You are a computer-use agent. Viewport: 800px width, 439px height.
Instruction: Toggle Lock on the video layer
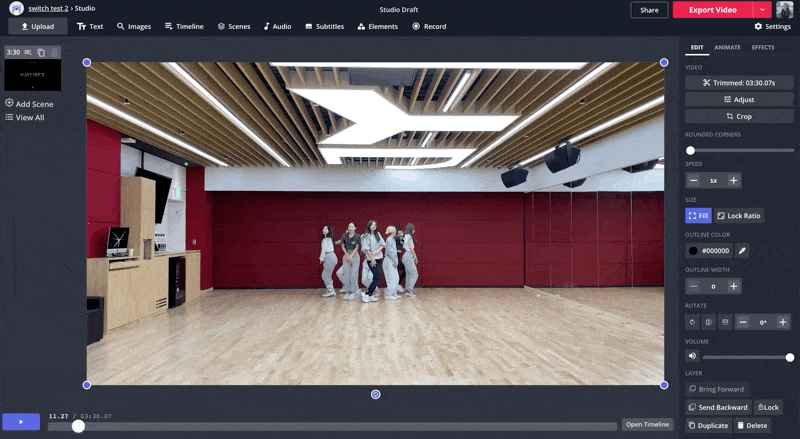[x=767, y=407]
